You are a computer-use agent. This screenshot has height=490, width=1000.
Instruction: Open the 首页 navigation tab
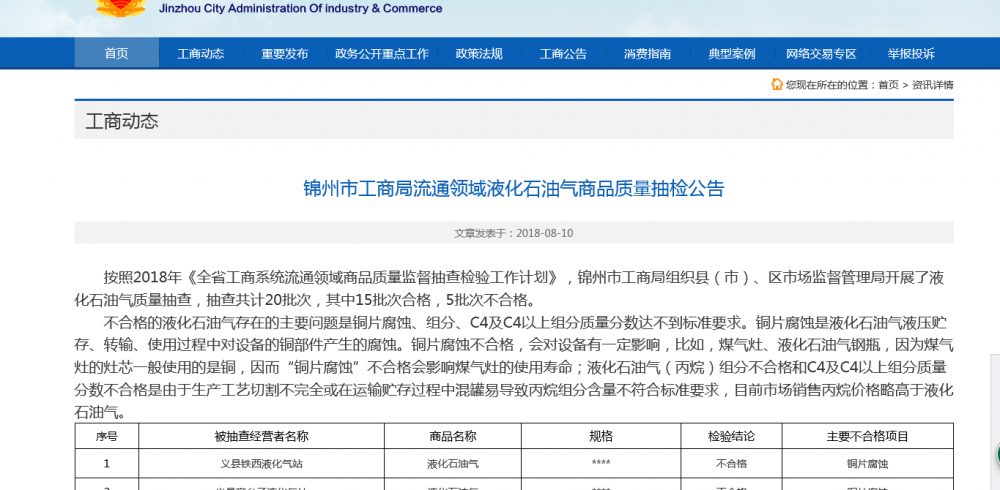(117, 54)
